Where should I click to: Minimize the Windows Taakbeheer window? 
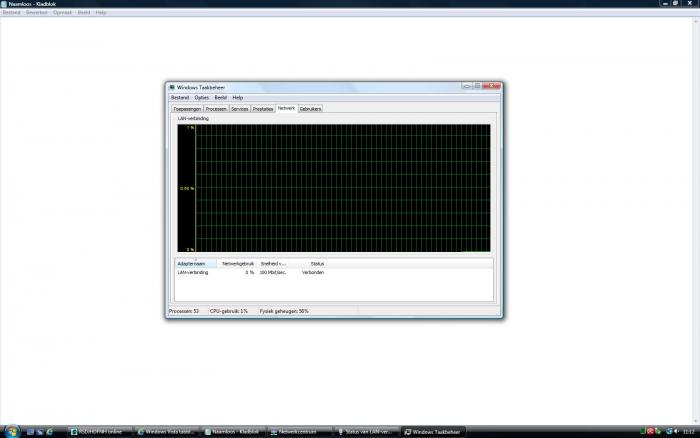[x=467, y=86]
